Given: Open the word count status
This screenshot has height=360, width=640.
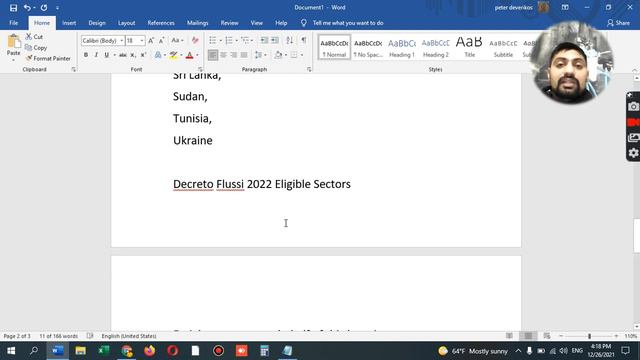Looking at the screenshot, I should (x=58, y=336).
